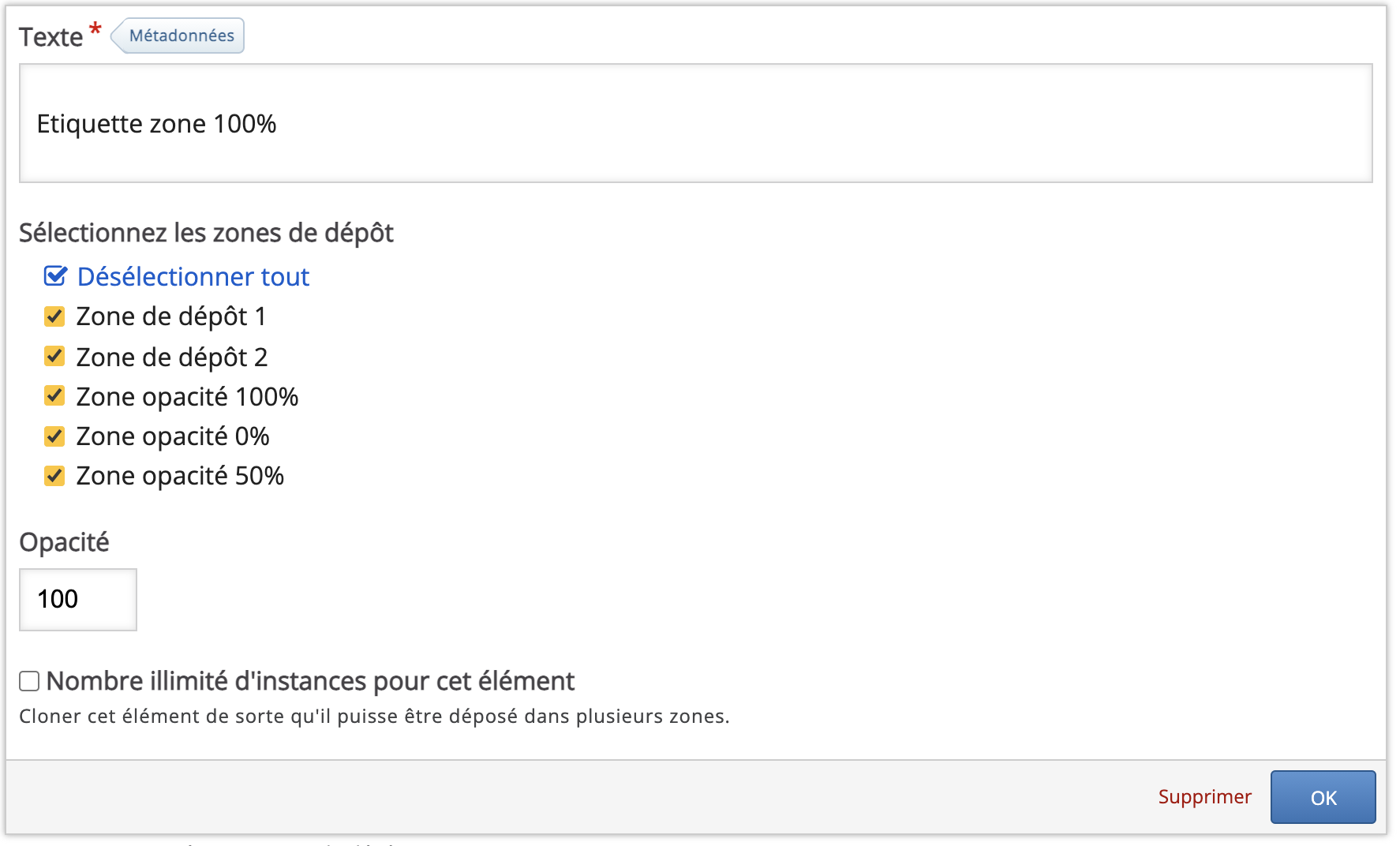Click the 'Zone opacité 0%' label text
This screenshot has width=1400, height=846.
click(173, 436)
